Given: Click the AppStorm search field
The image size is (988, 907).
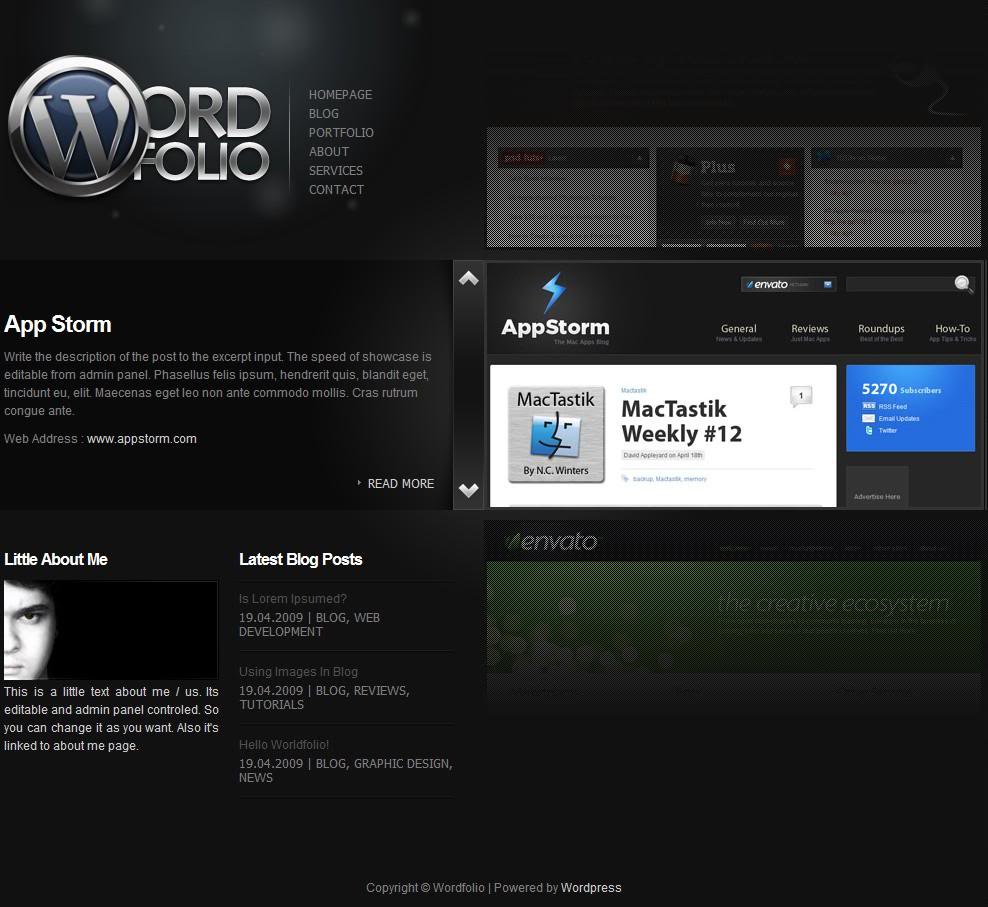Looking at the screenshot, I should point(899,284).
